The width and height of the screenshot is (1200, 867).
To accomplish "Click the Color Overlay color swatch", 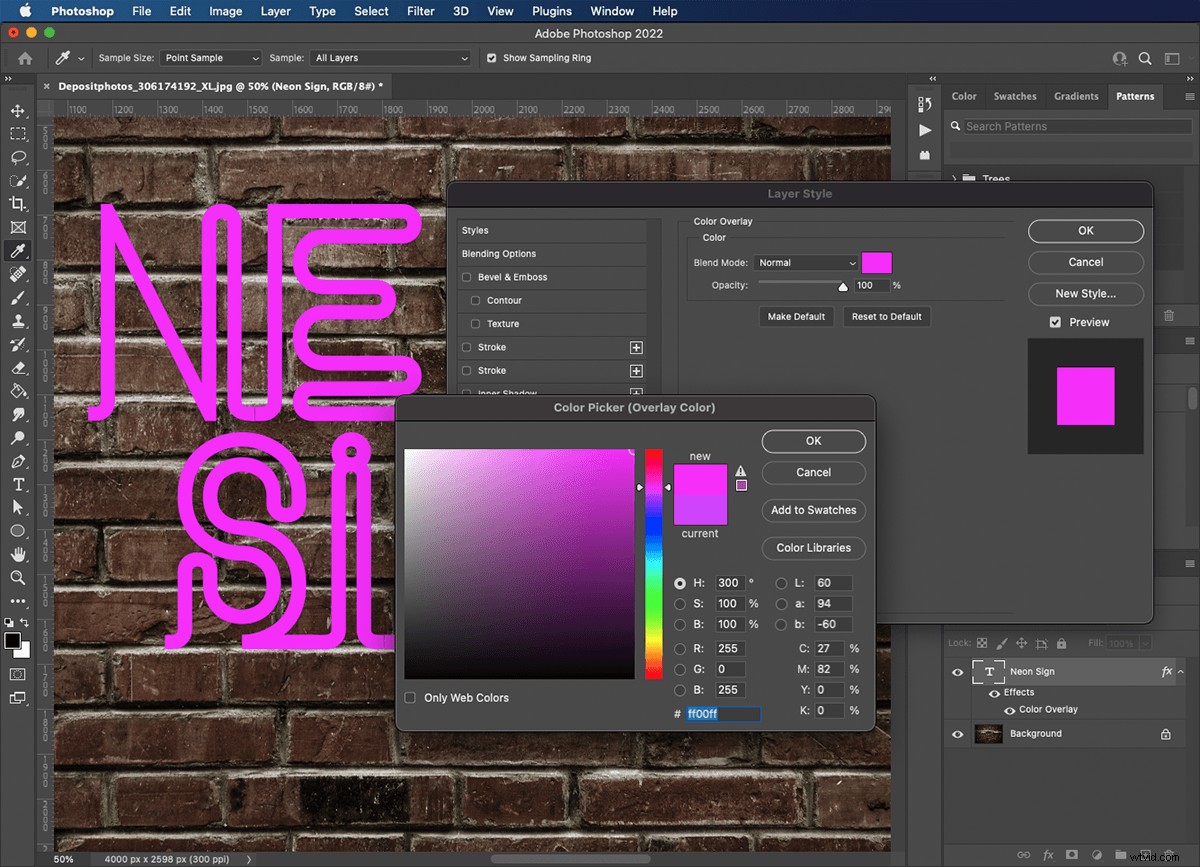I will (x=876, y=262).
